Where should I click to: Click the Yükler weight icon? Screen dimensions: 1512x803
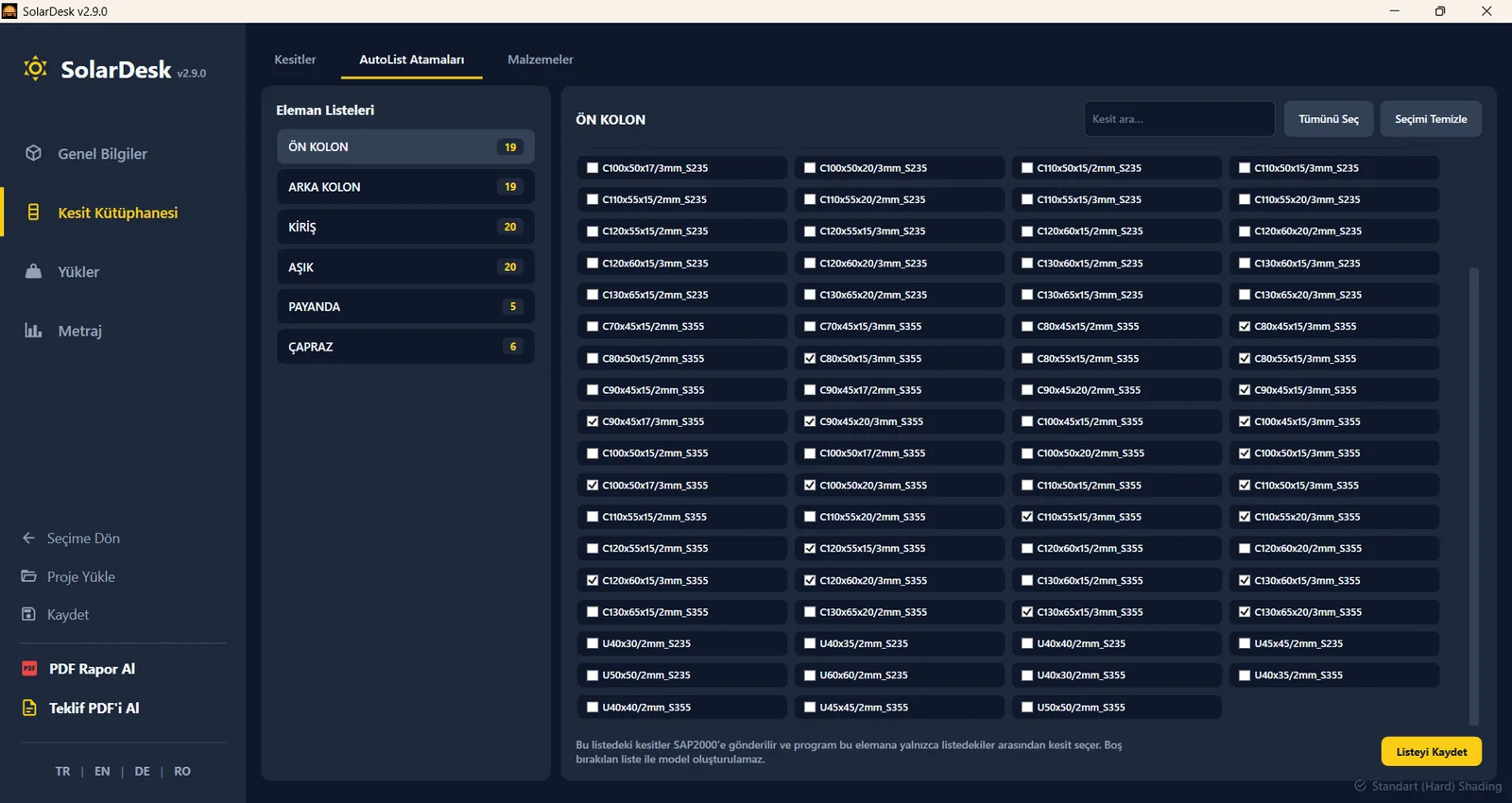[33, 271]
